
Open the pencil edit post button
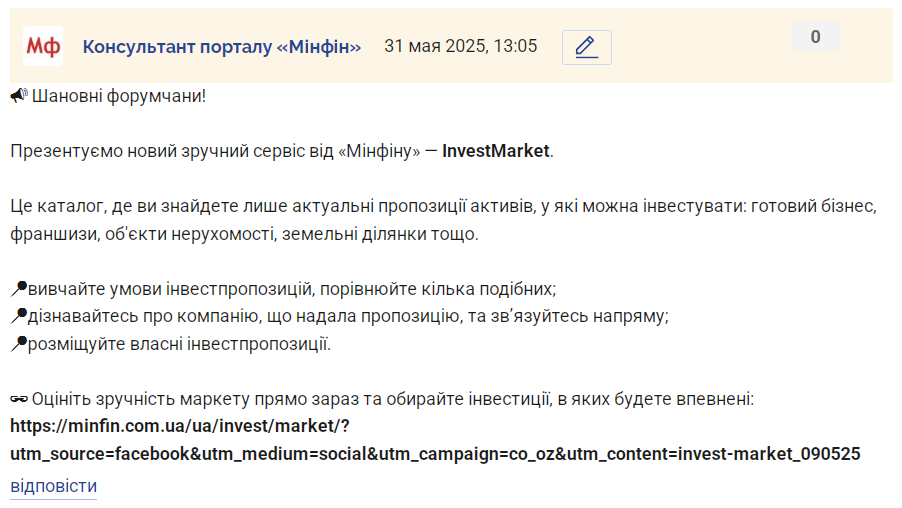click(x=586, y=47)
